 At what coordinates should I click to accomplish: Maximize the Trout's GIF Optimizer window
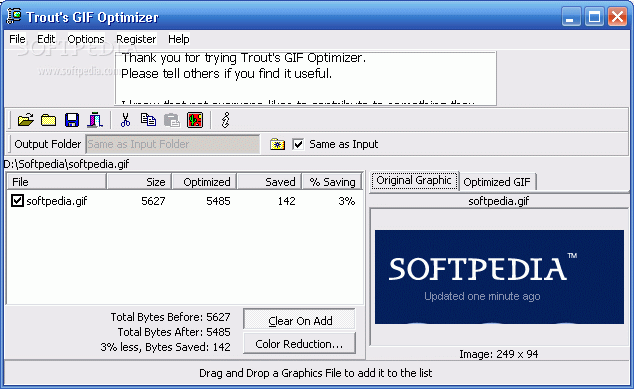click(x=594, y=17)
